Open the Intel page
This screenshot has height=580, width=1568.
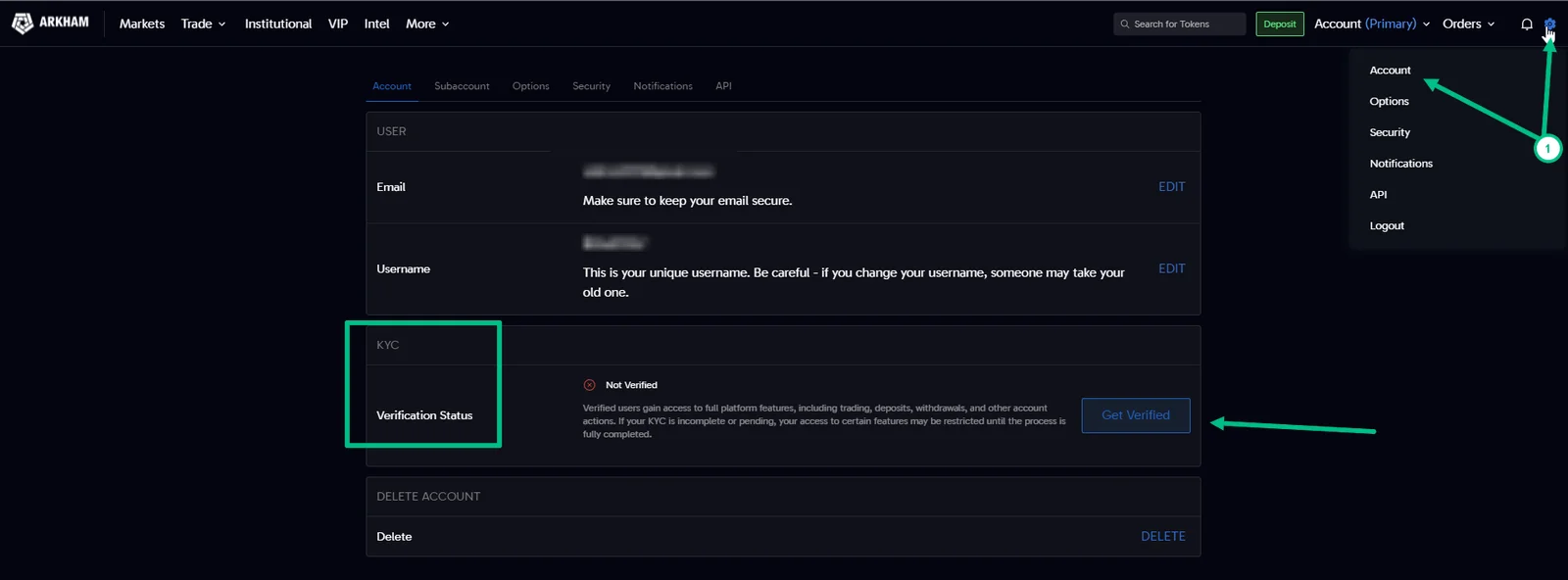point(377,24)
